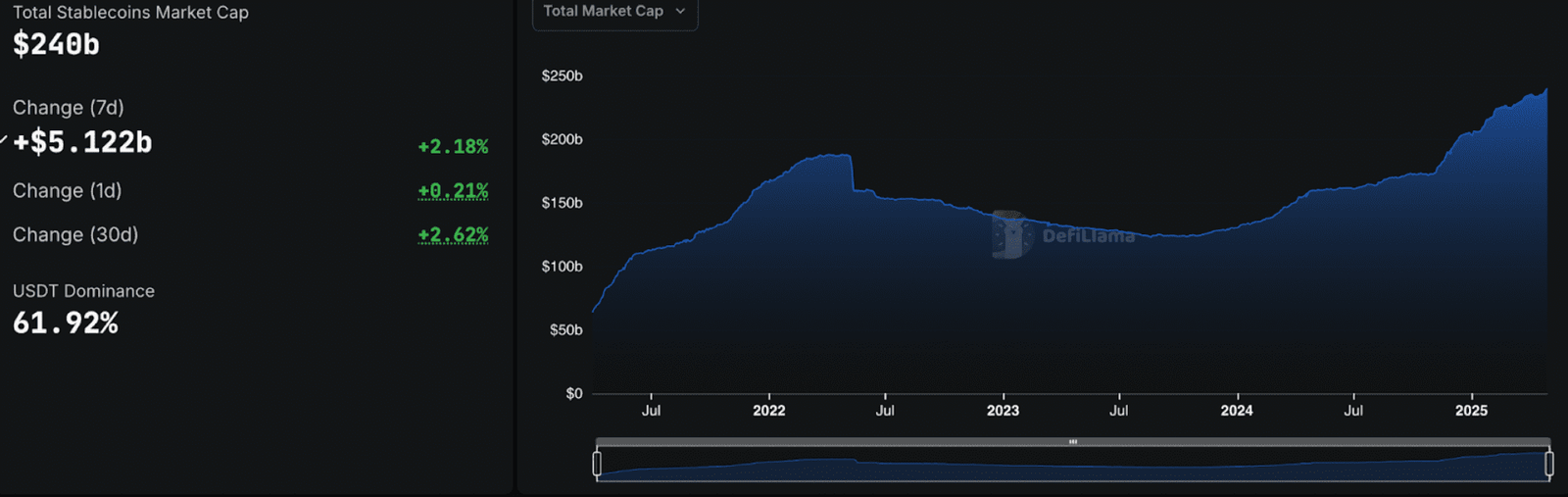Click the $250b label on the y-axis

tap(562, 76)
